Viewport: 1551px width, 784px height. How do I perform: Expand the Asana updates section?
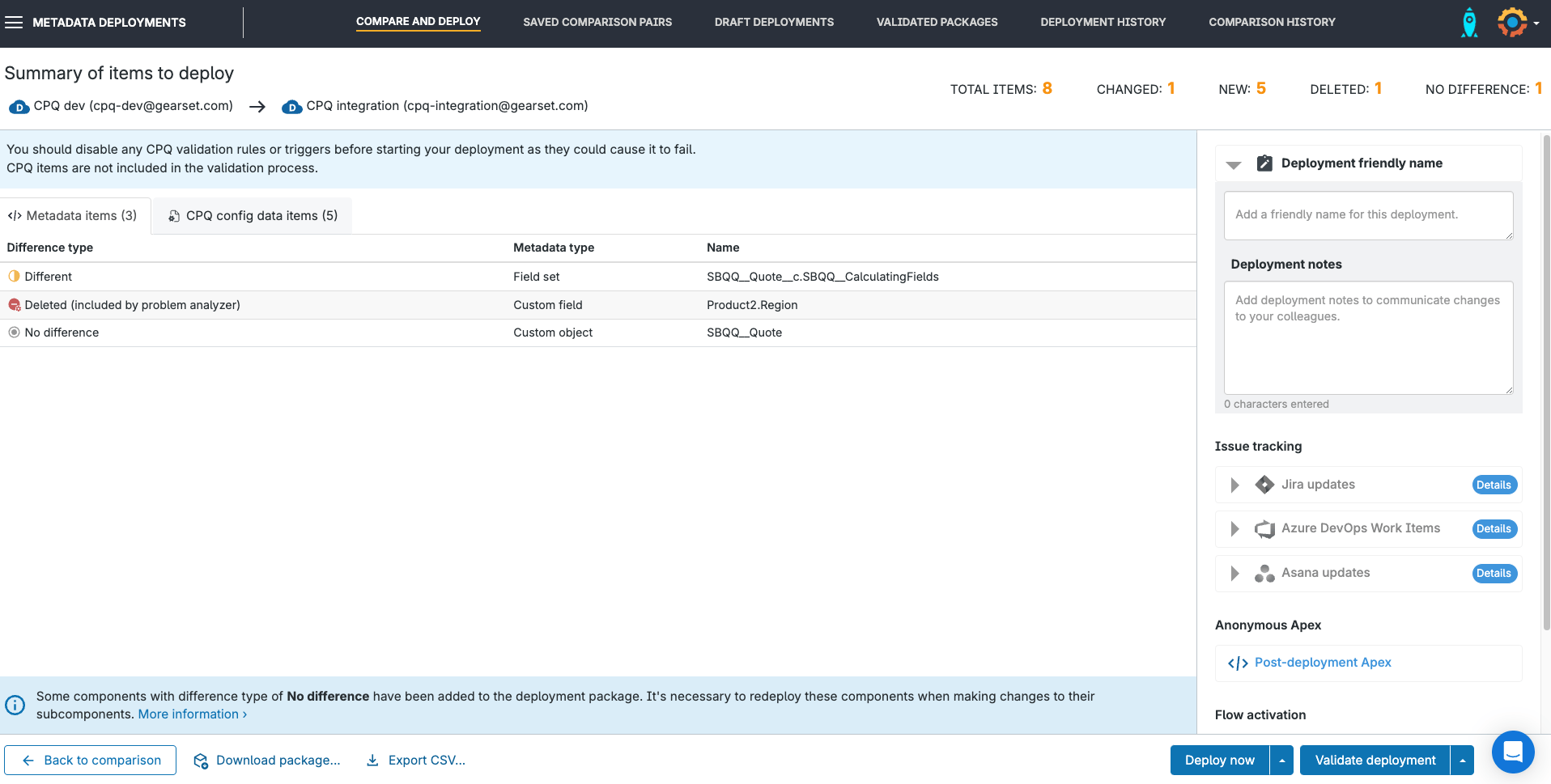point(1234,574)
